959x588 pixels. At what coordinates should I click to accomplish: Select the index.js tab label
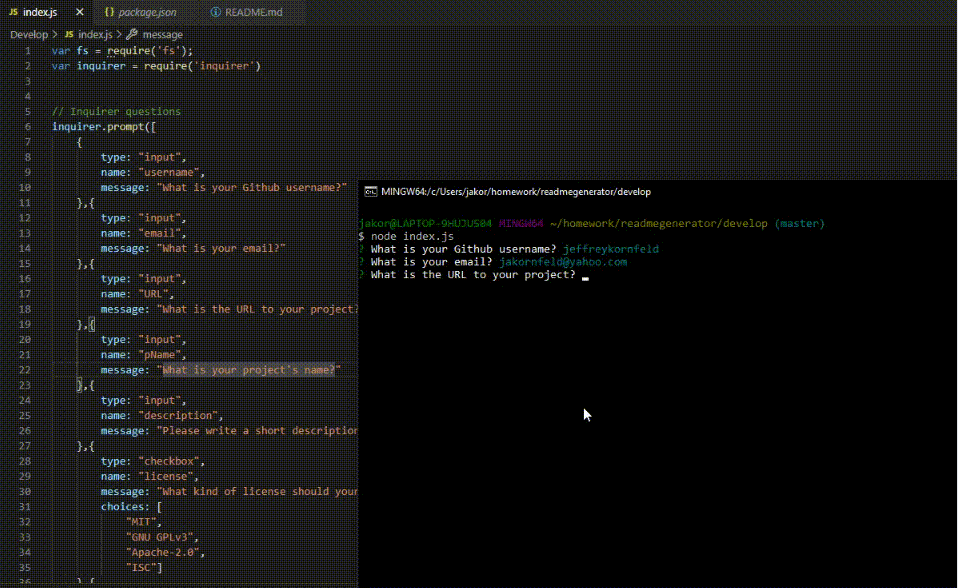coord(40,13)
